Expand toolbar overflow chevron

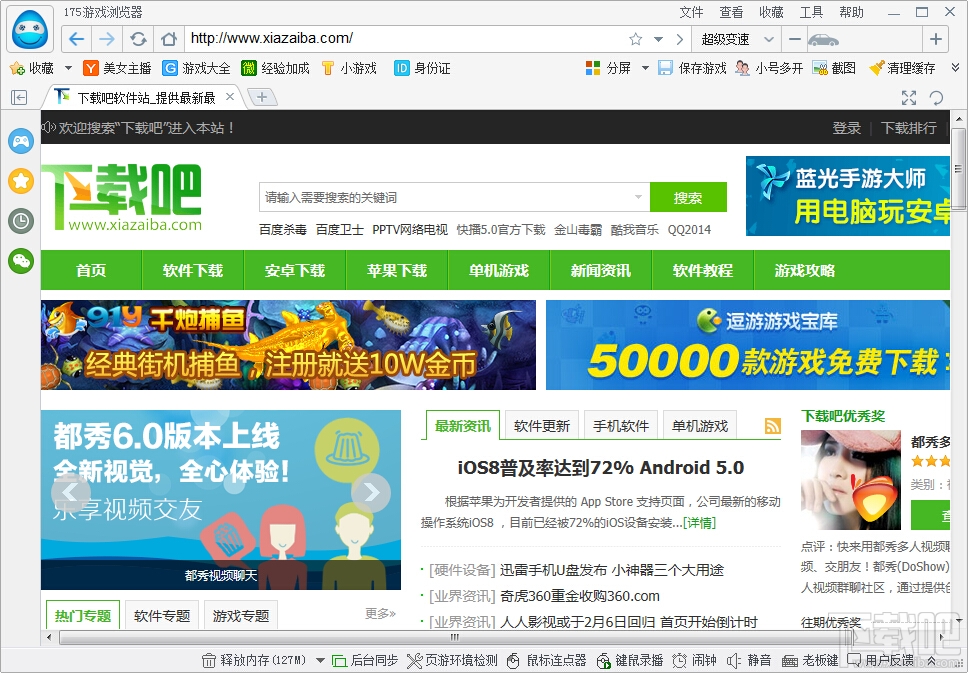coord(955,67)
